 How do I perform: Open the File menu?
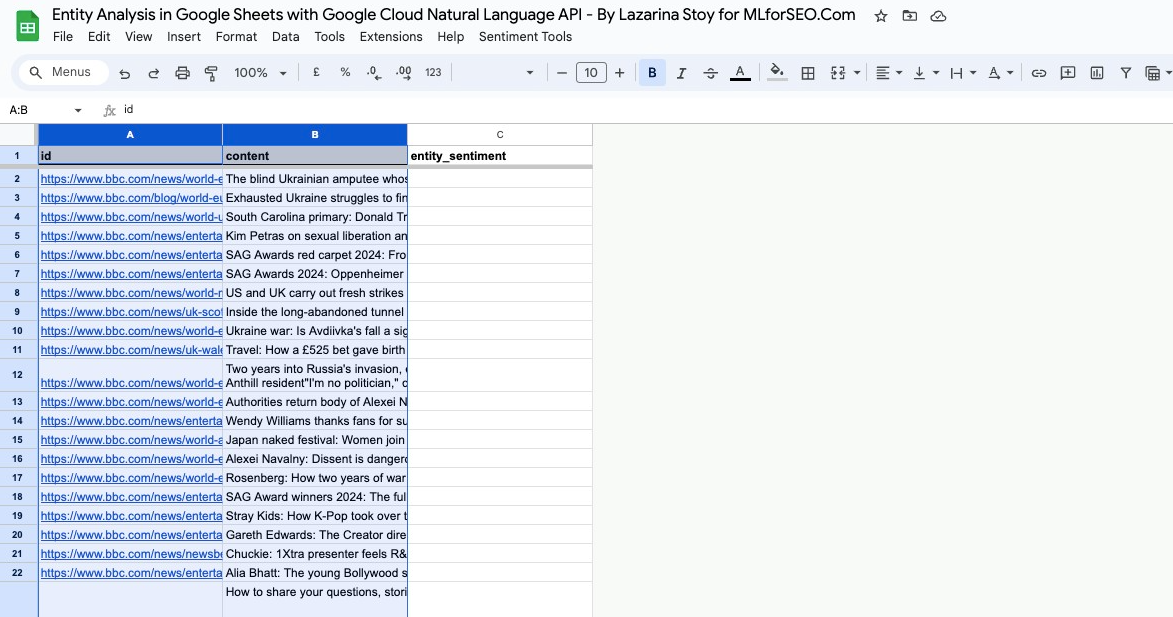(63, 37)
